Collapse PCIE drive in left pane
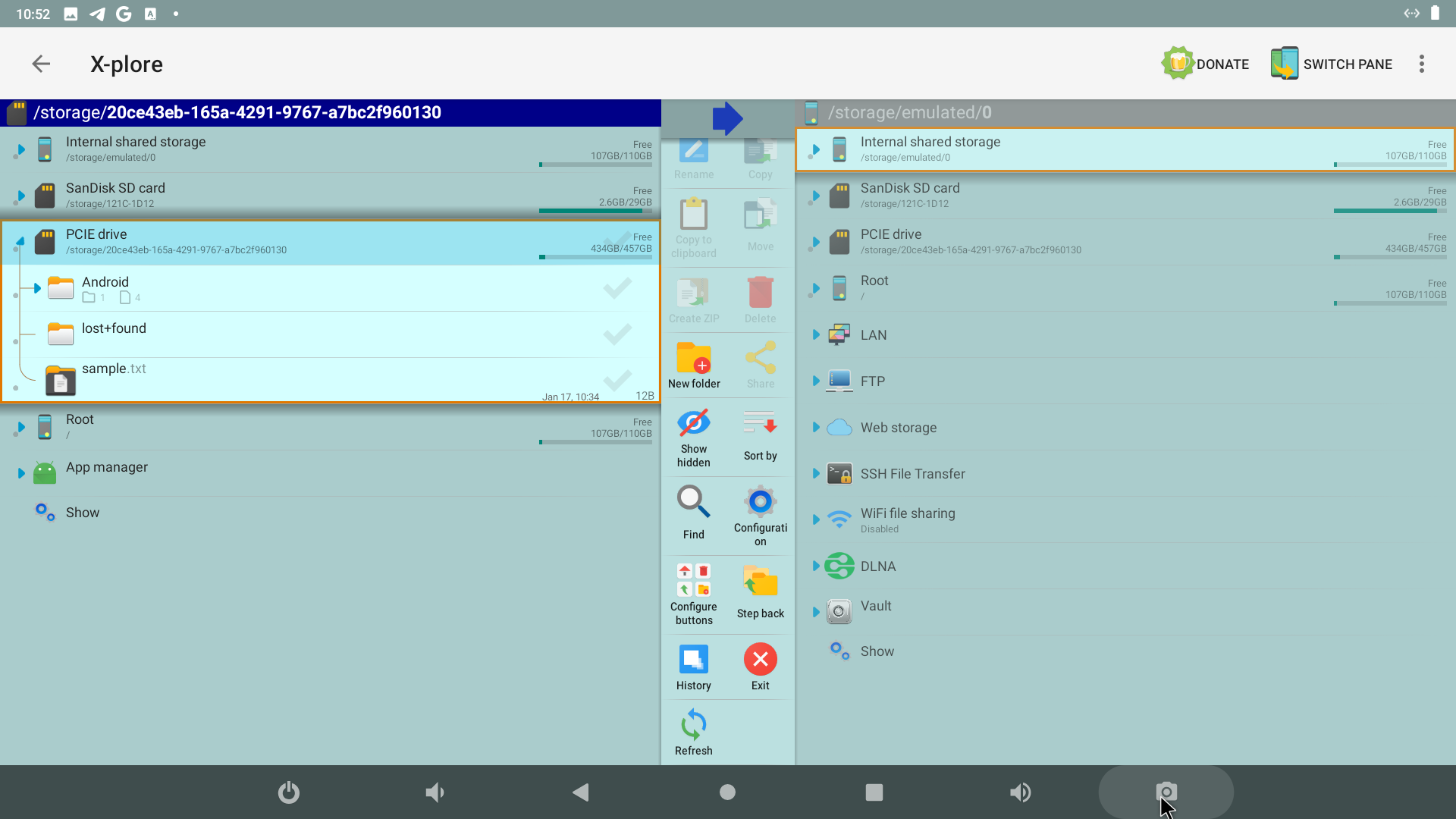Screen dimensions: 1456x819 (20, 241)
